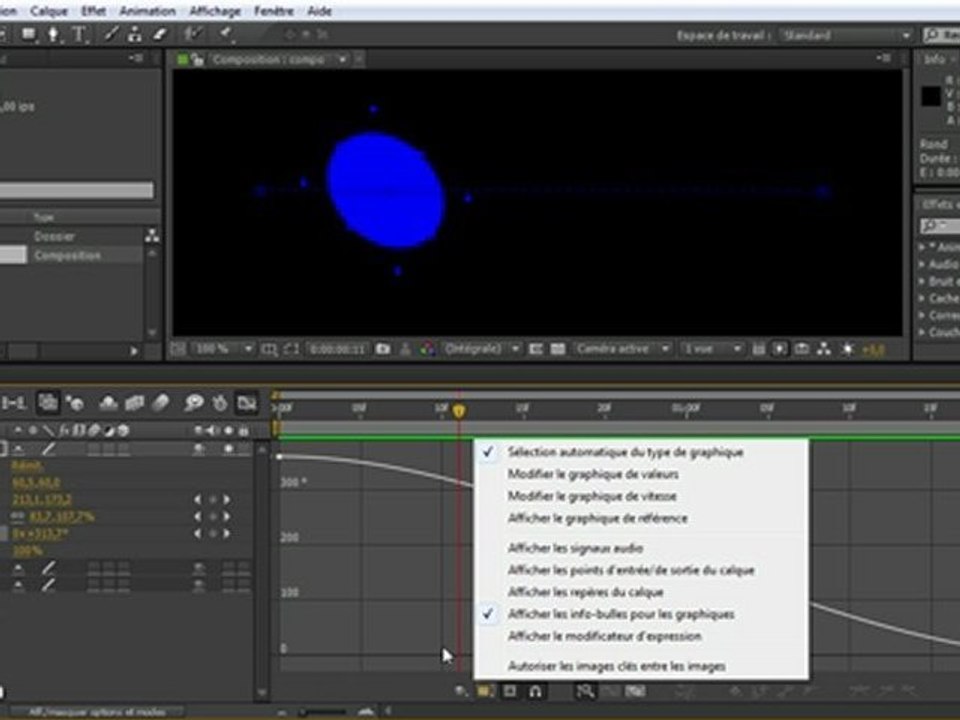Click the snapshot camera icon in the viewer
This screenshot has width=960, height=720.
coord(383,349)
